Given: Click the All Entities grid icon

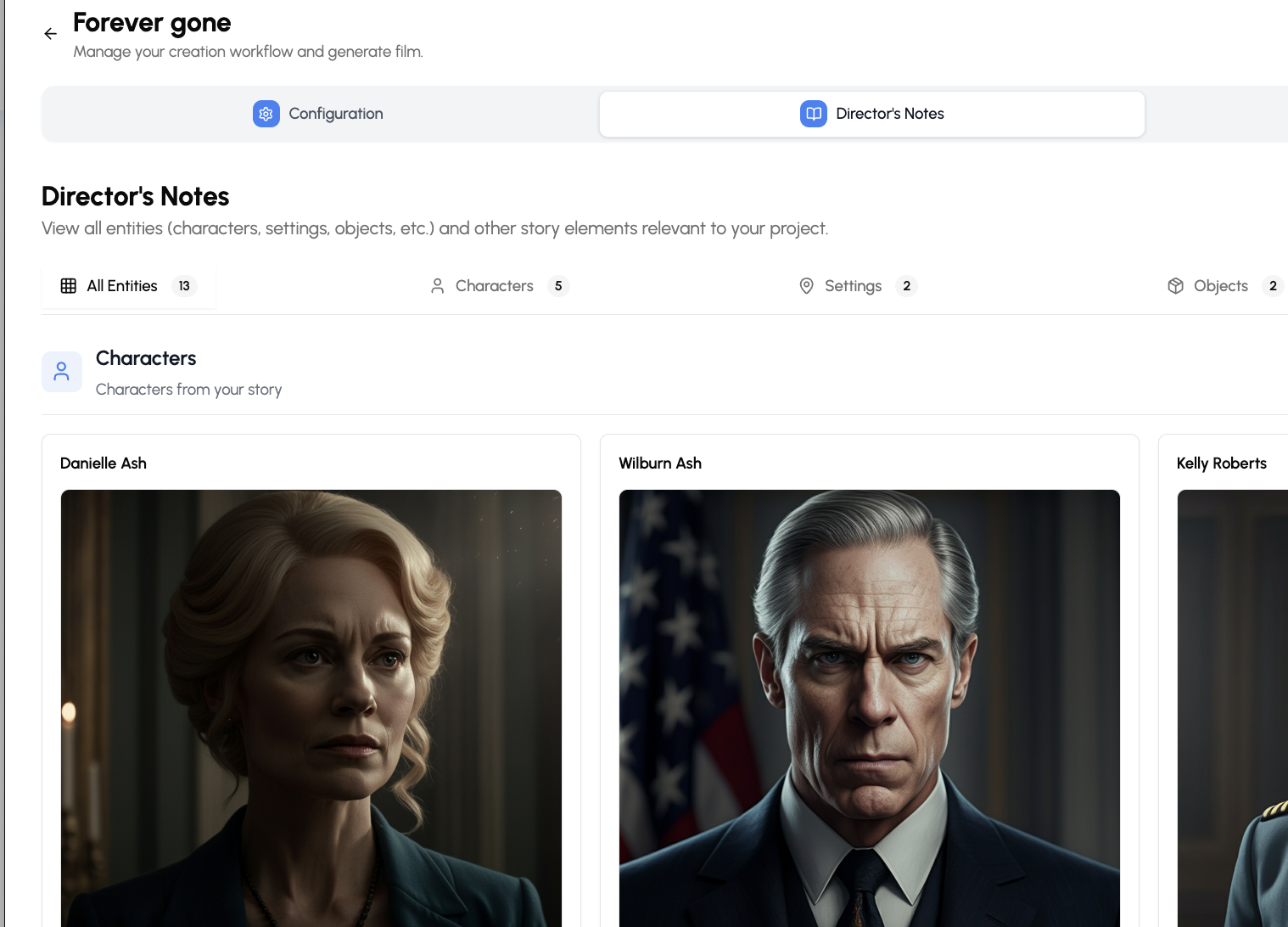Looking at the screenshot, I should tap(69, 286).
